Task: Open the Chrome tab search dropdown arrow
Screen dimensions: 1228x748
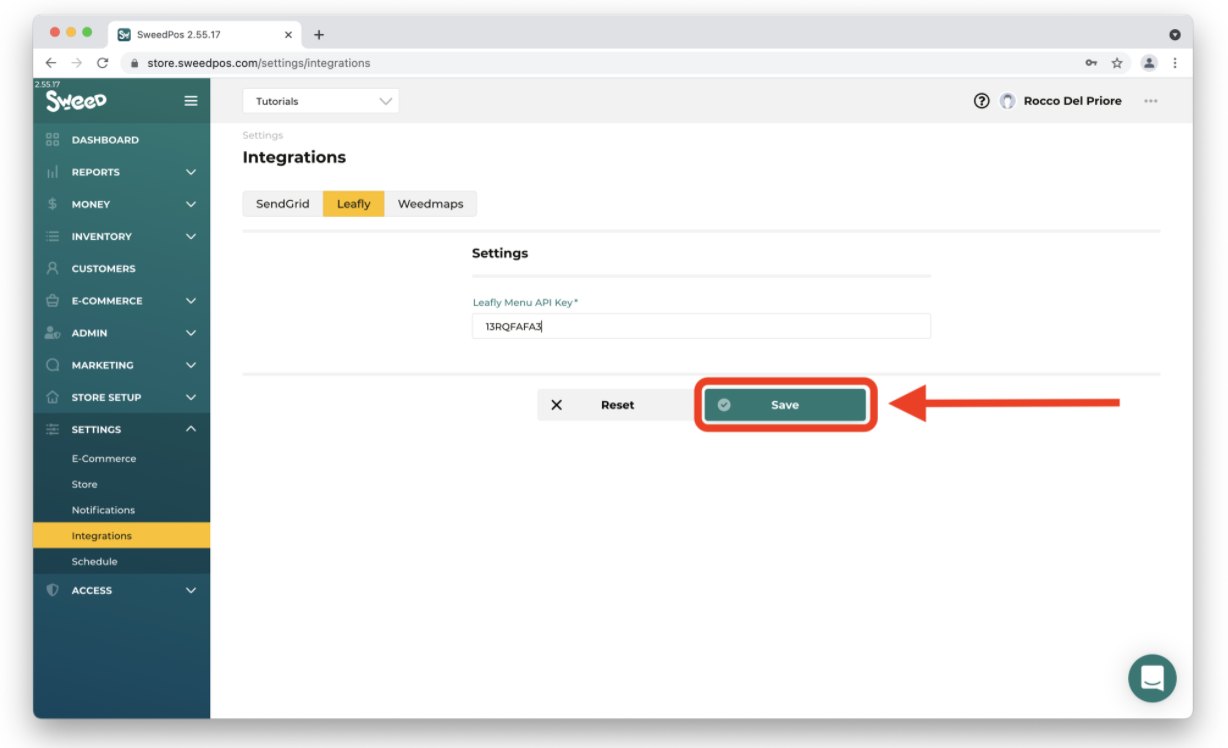Action: [x=1175, y=34]
